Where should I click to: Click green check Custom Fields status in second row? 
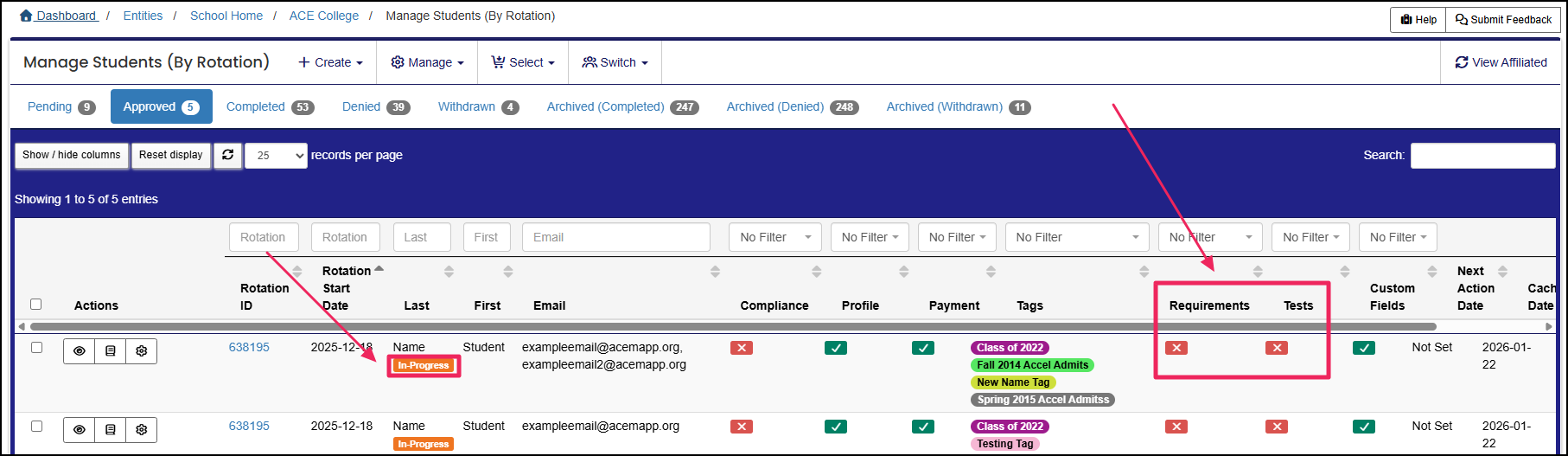(1364, 427)
